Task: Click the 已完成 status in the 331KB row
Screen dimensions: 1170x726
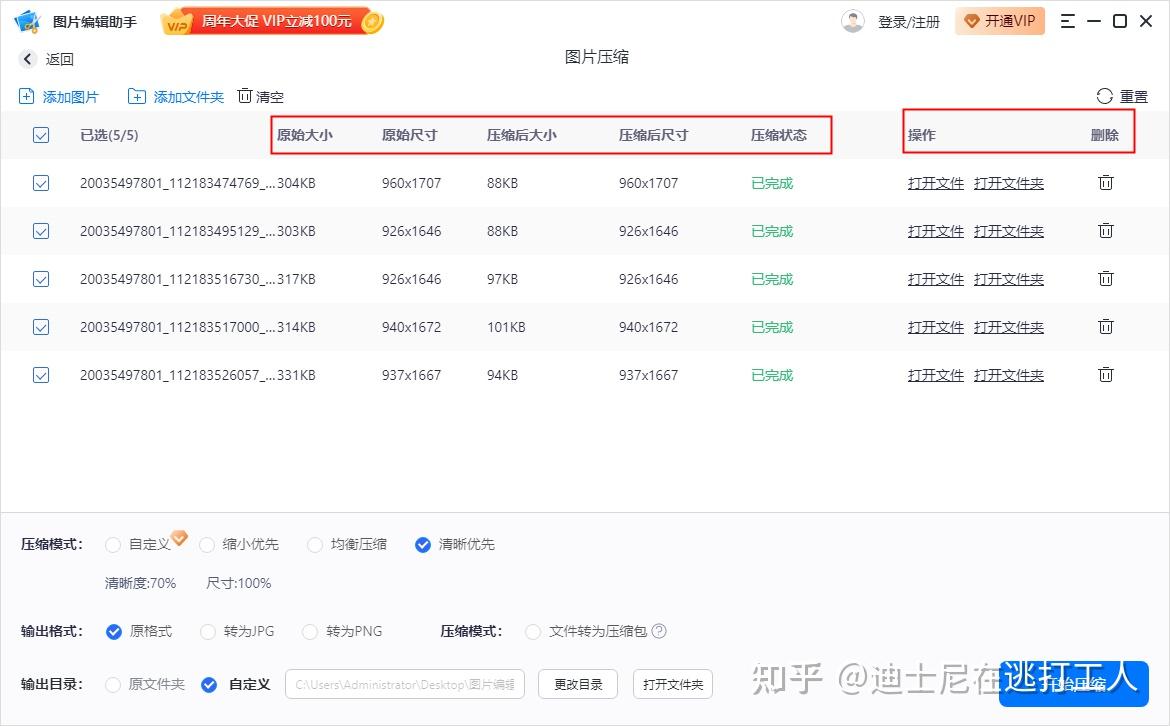Action: click(x=772, y=375)
